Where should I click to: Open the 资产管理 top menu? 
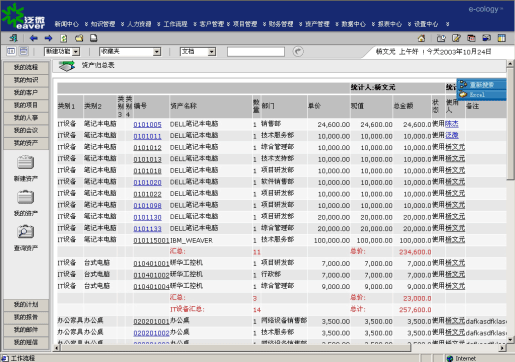click(317, 24)
